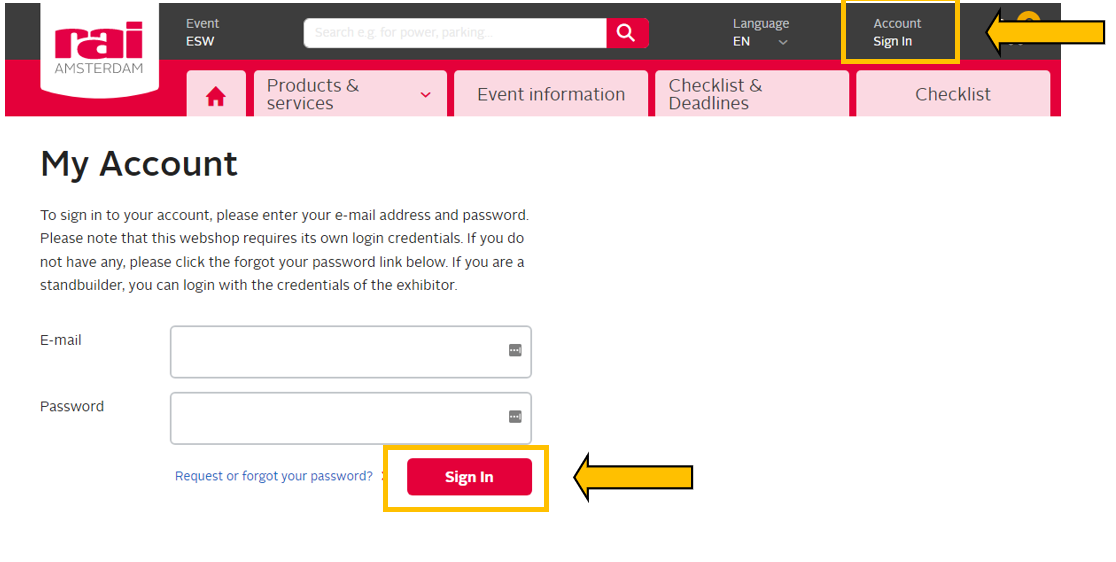1116x562 pixels.
Task: Switch to the Checklist & Deadlines tab
Action: (750, 94)
